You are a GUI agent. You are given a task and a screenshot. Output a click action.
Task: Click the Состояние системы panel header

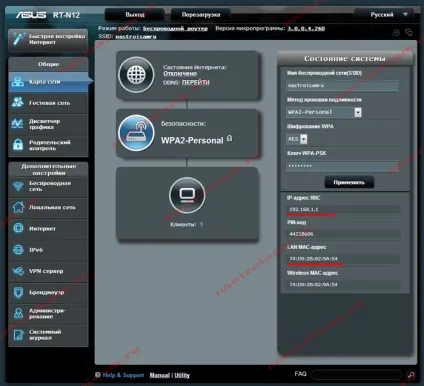pos(345,59)
